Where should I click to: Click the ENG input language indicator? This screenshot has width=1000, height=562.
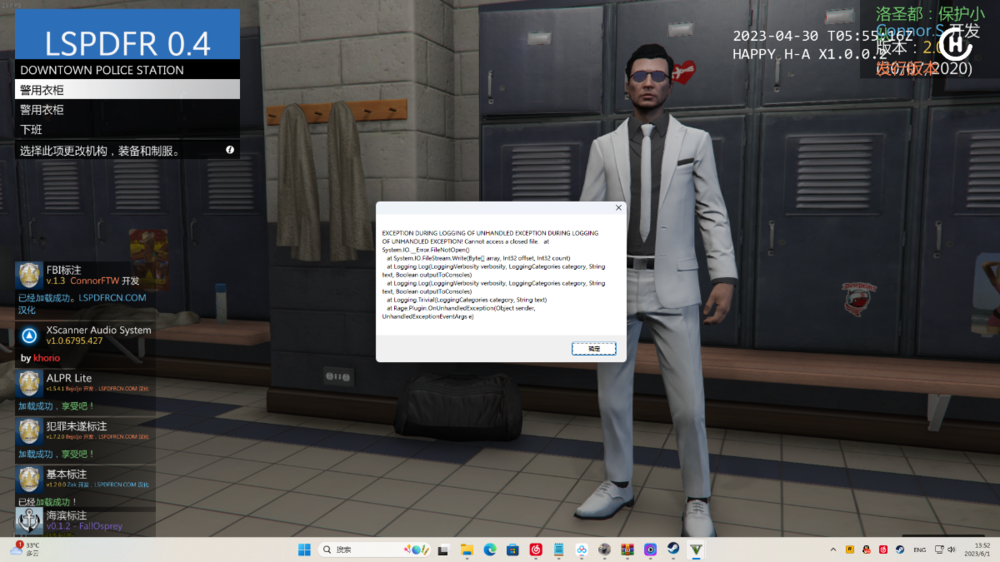click(919, 550)
